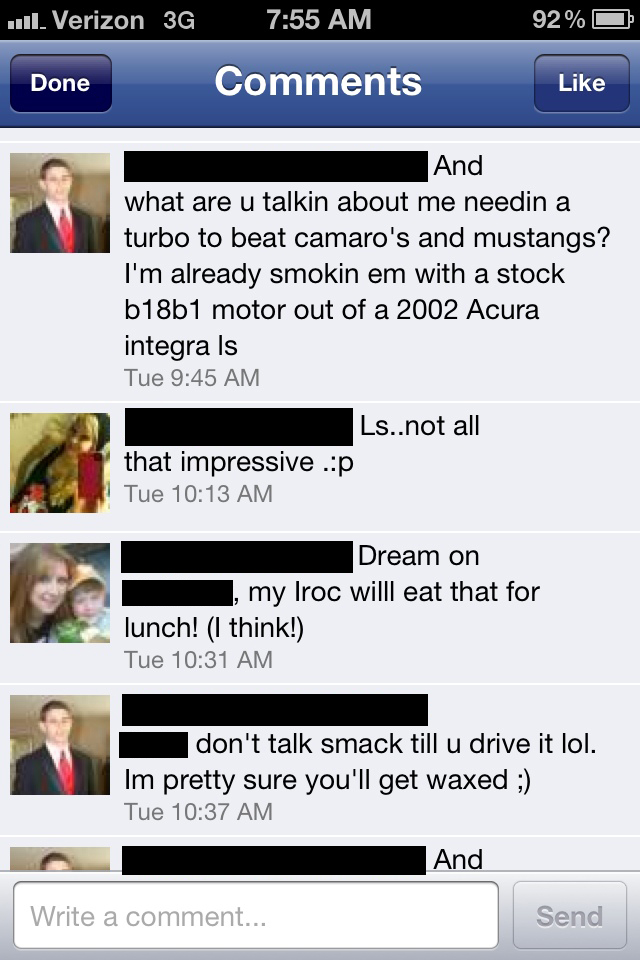This screenshot has width=640, height=960.
Task: Tap the redacted name before "Ls..not all"
Action: click(x=239, y=427)
